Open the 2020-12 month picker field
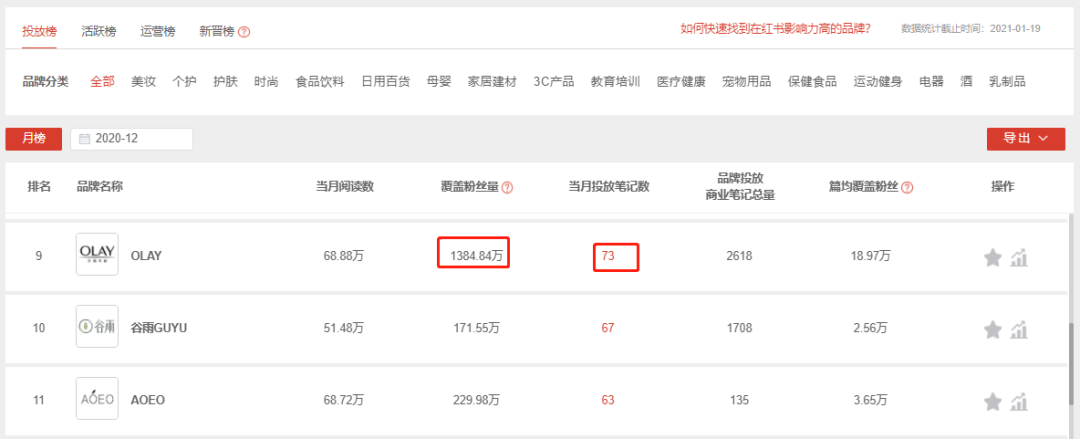The width and height of the screenshot is (1080, 439). click(132, 139)
